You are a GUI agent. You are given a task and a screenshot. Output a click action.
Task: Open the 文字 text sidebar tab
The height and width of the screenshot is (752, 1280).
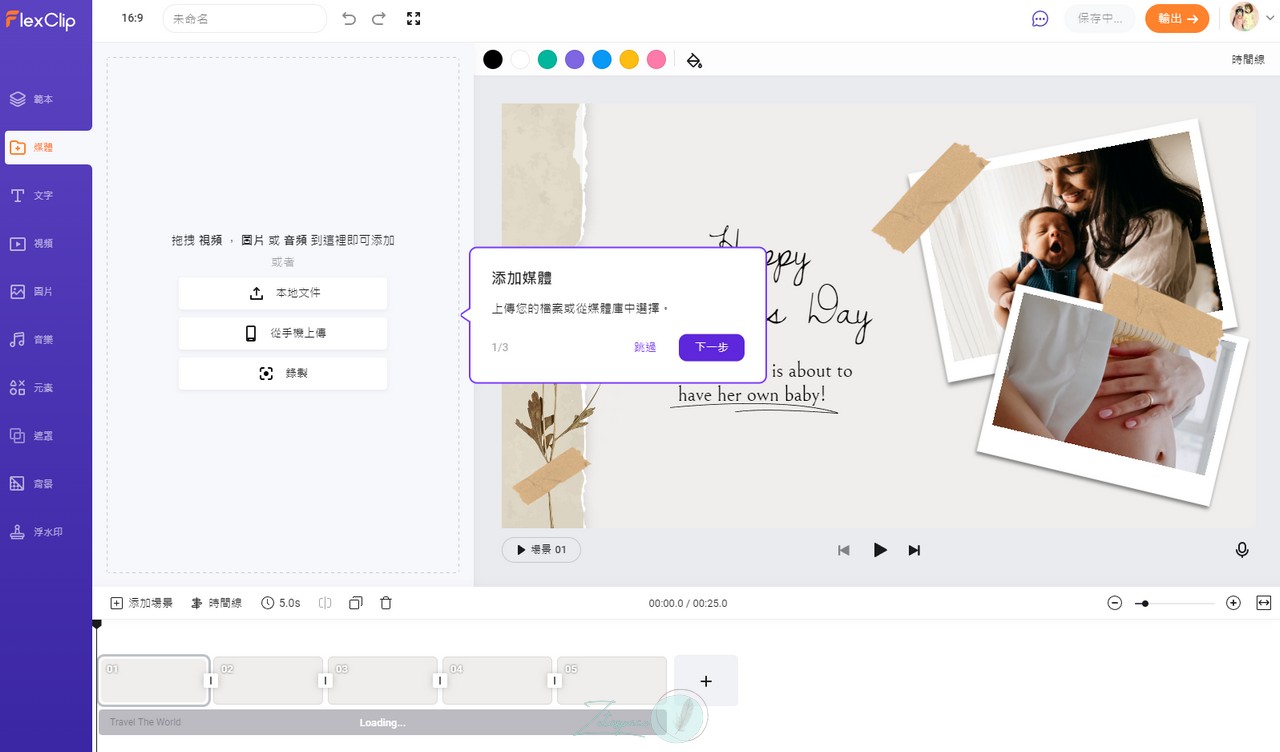coord(46,195)
